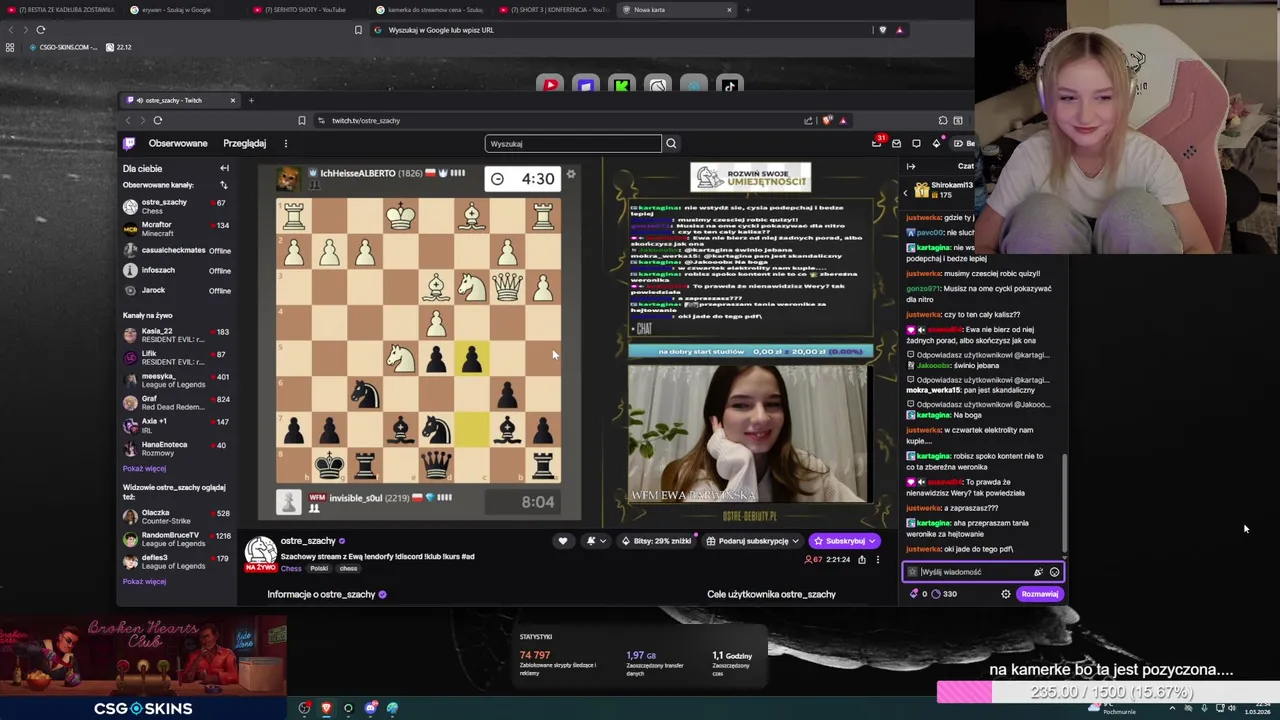The width and height of the screenshot is (1280, 720).
Task: Click ostre_szachy channel avatar with NA ŻYWO
Action: 260,553
